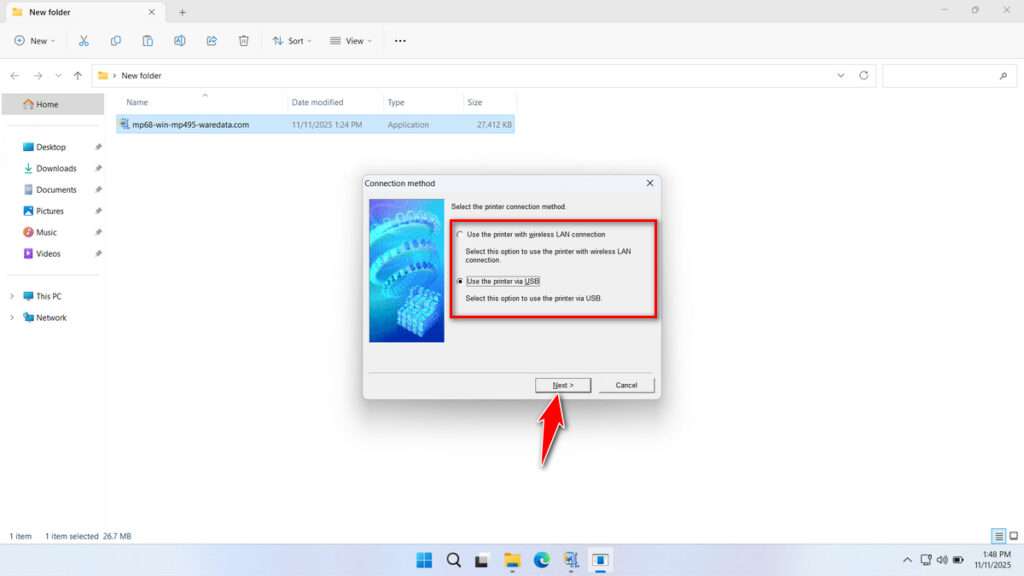Screen dimensions: 1024x576
Task: Open the New dropdown menu
Action: pos(35,40)
